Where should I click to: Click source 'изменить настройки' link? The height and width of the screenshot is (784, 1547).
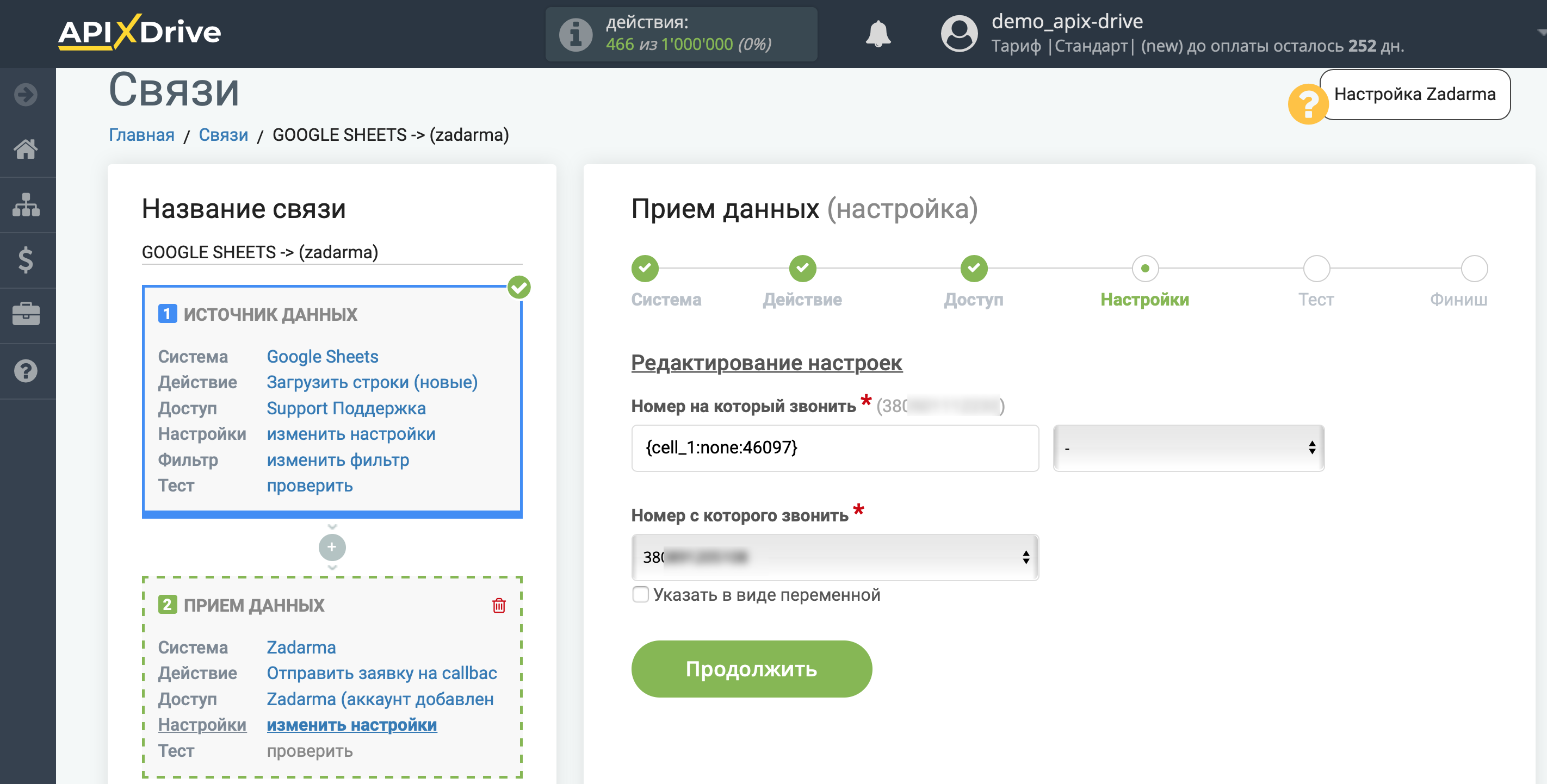click(x=351, y=434)
